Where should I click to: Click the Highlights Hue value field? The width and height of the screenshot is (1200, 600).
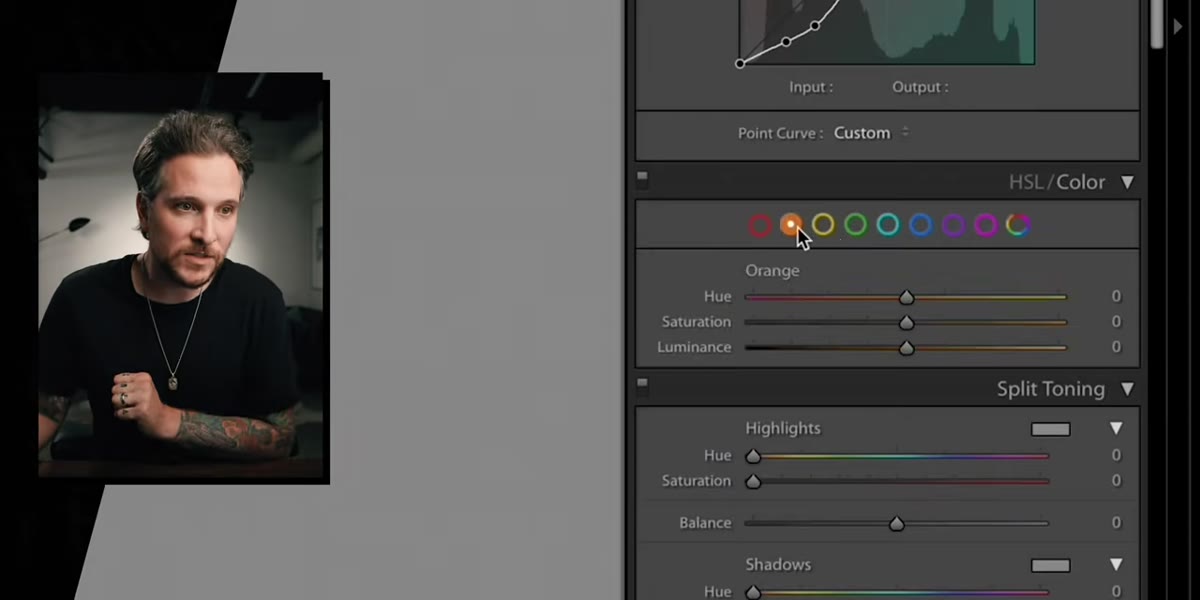1116,455
